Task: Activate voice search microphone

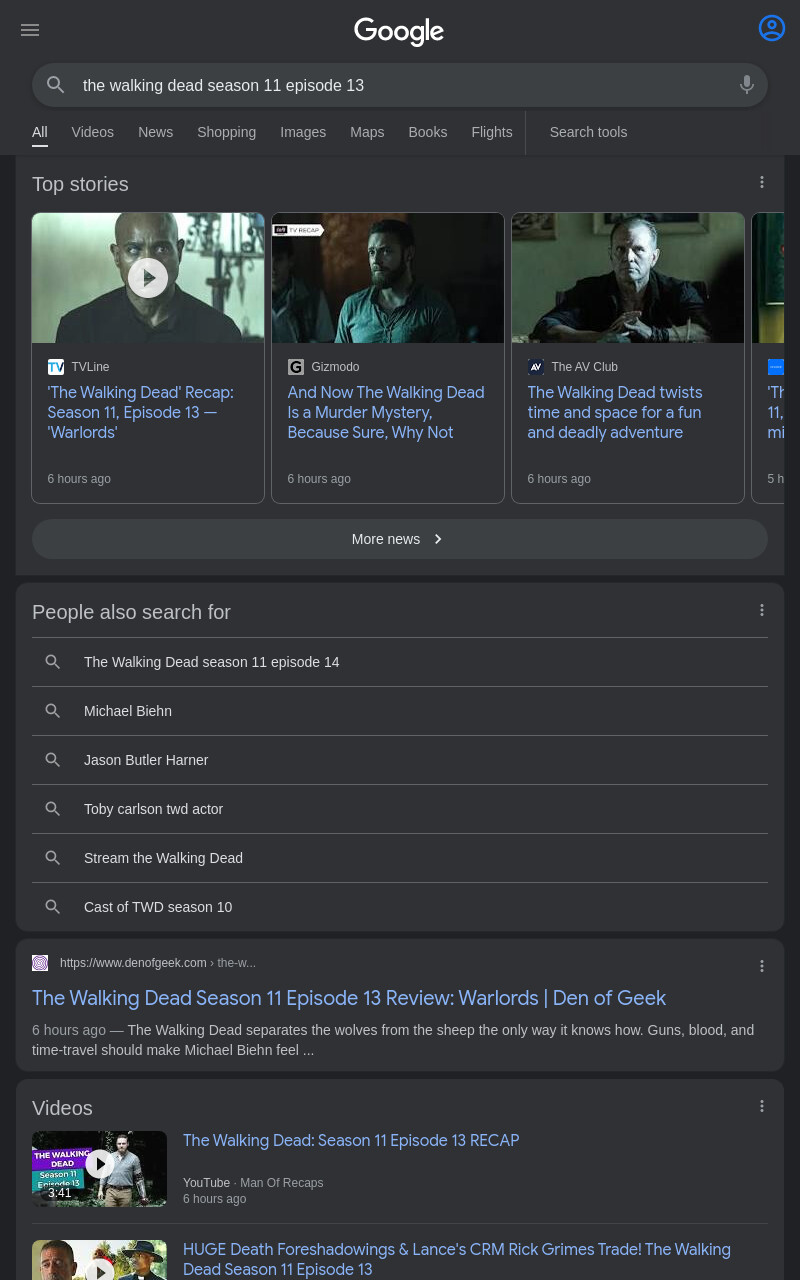Action: pos(746,85)
